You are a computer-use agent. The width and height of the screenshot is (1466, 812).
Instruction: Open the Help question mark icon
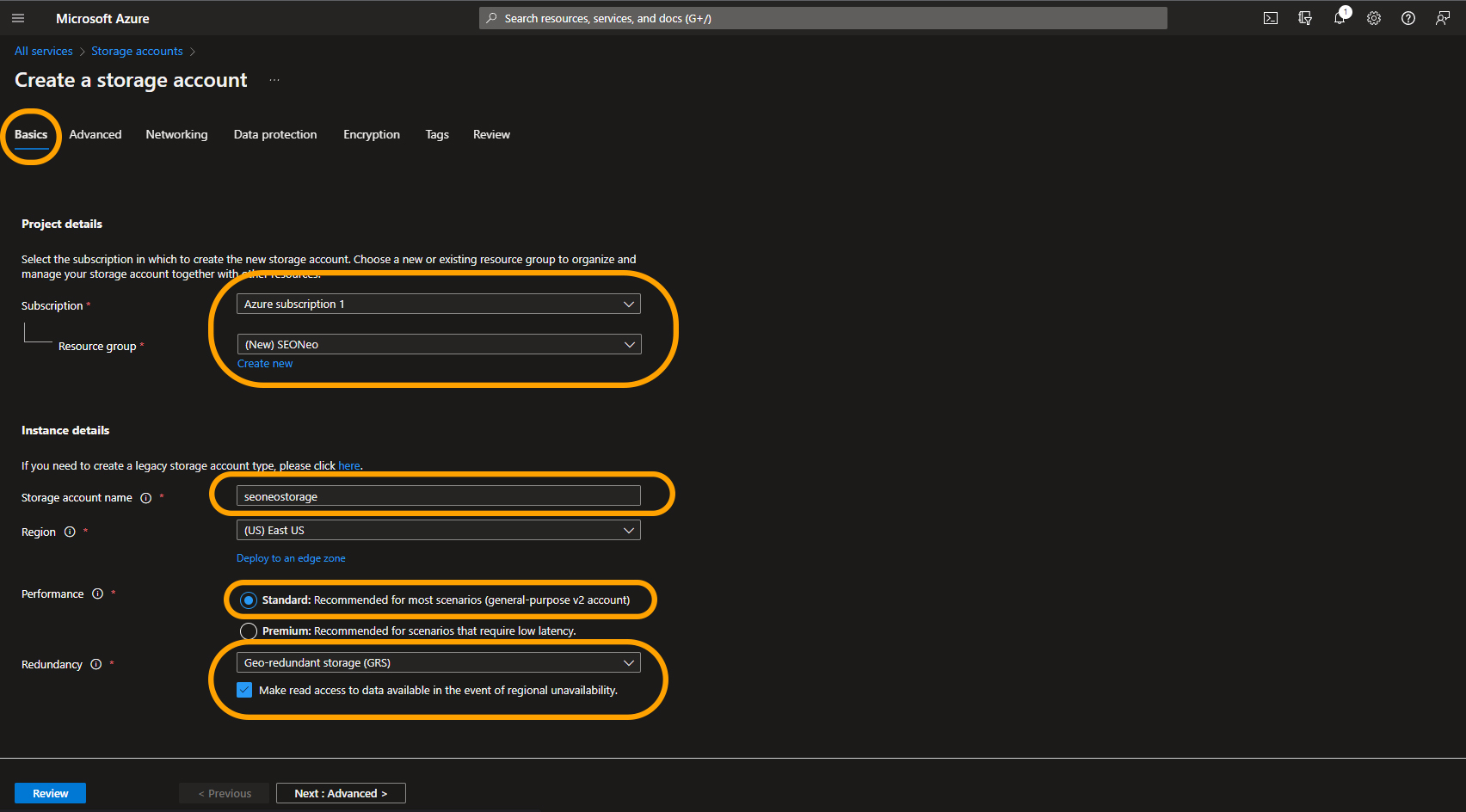(1408, 18)
